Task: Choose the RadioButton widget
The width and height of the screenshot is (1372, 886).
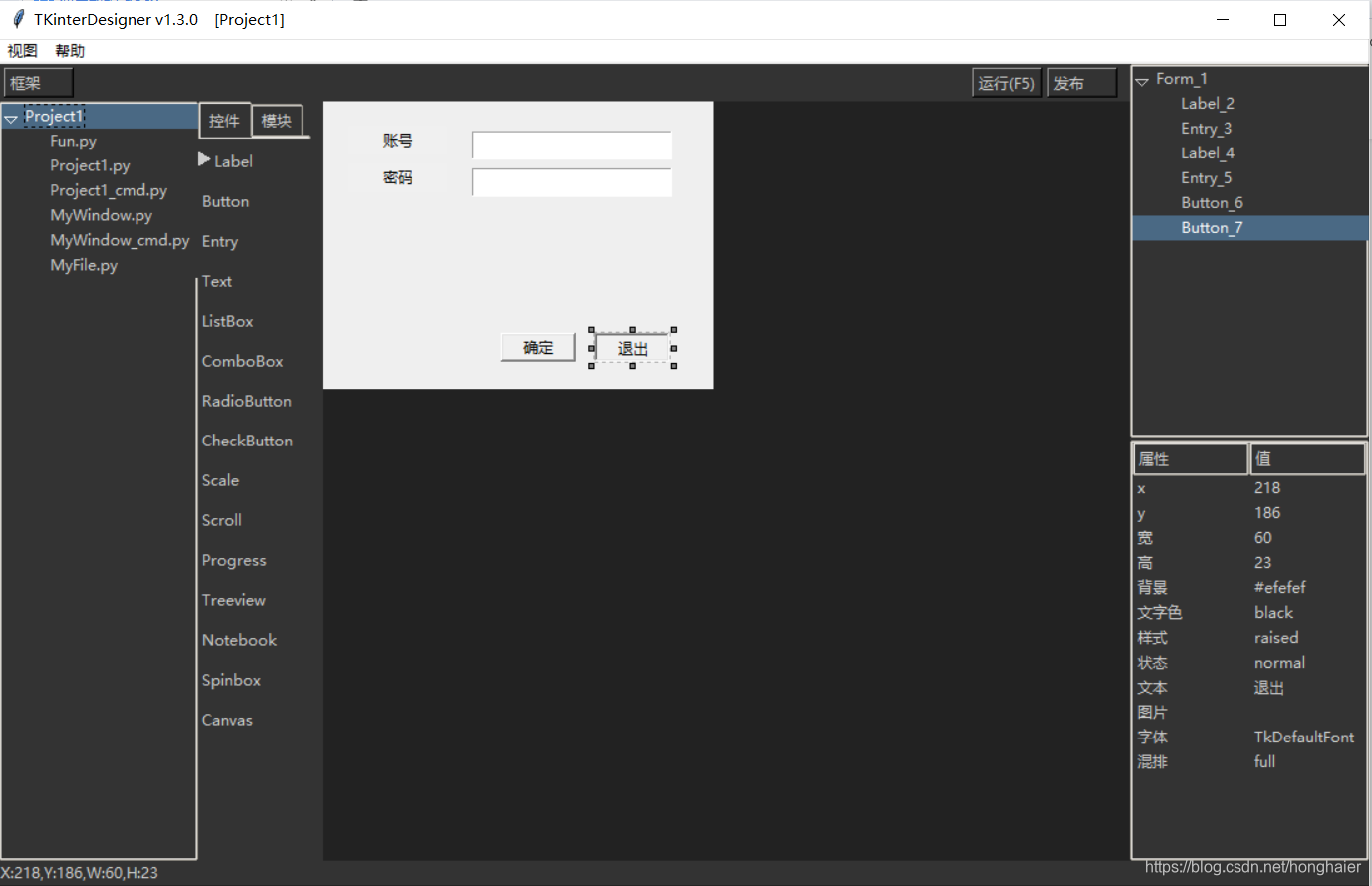Action: pos(246,401)
